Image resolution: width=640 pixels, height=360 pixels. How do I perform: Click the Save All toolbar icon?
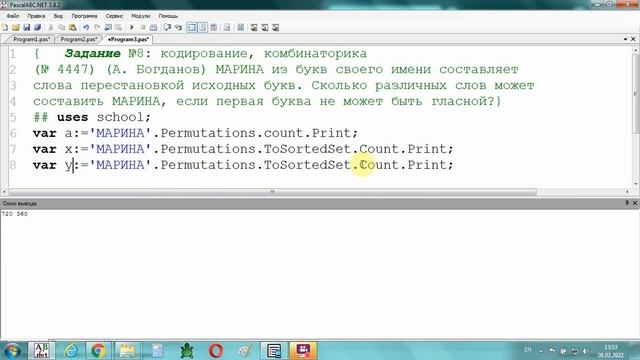tap(38, 27)
